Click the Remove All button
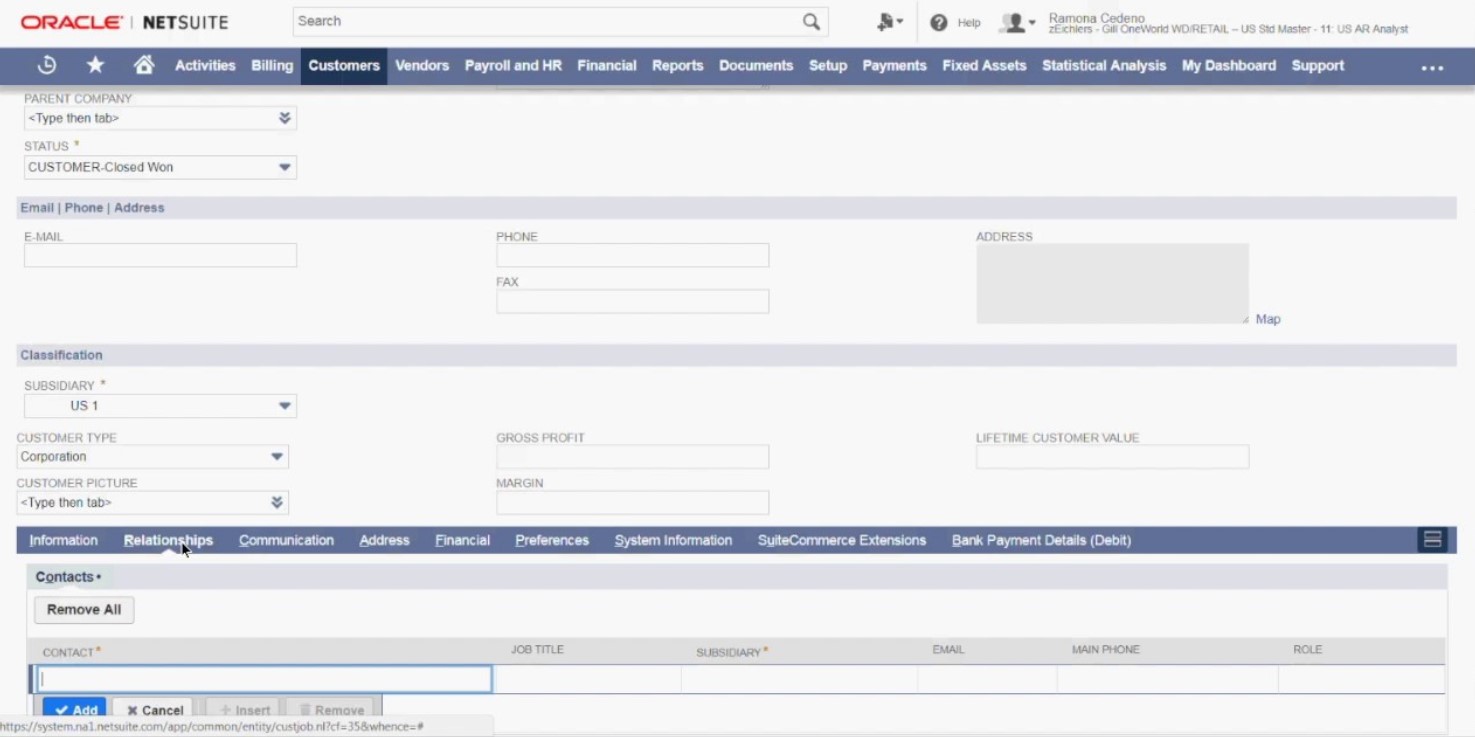This screenshot has width=1475, height=737. [84, 609]
